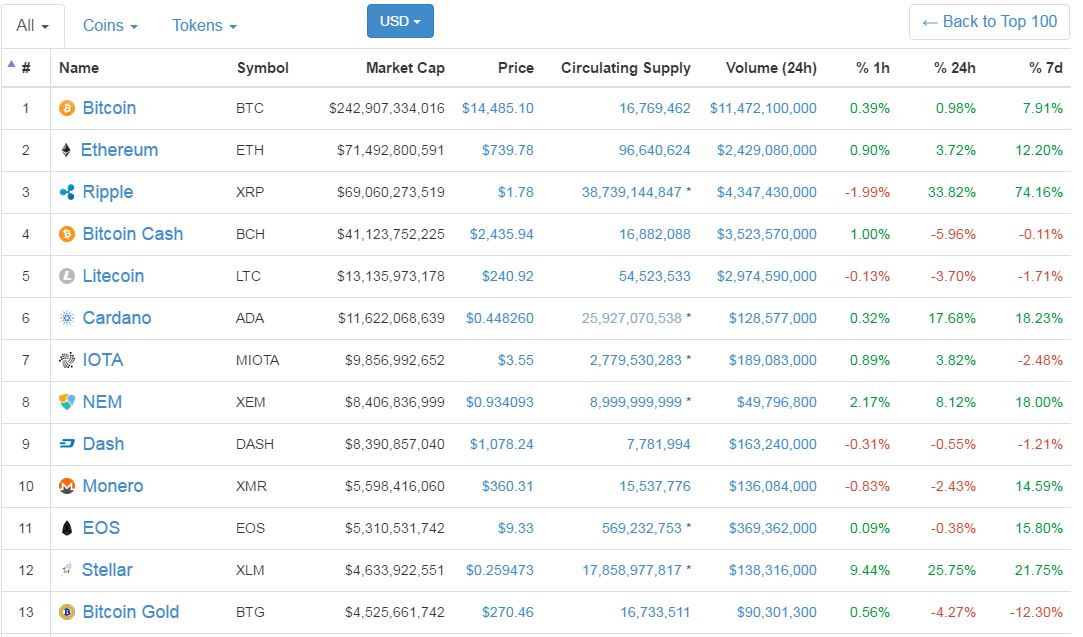1083x637 pixels.
Task: Open the Coins dropdown
Action: coord(110,26)
